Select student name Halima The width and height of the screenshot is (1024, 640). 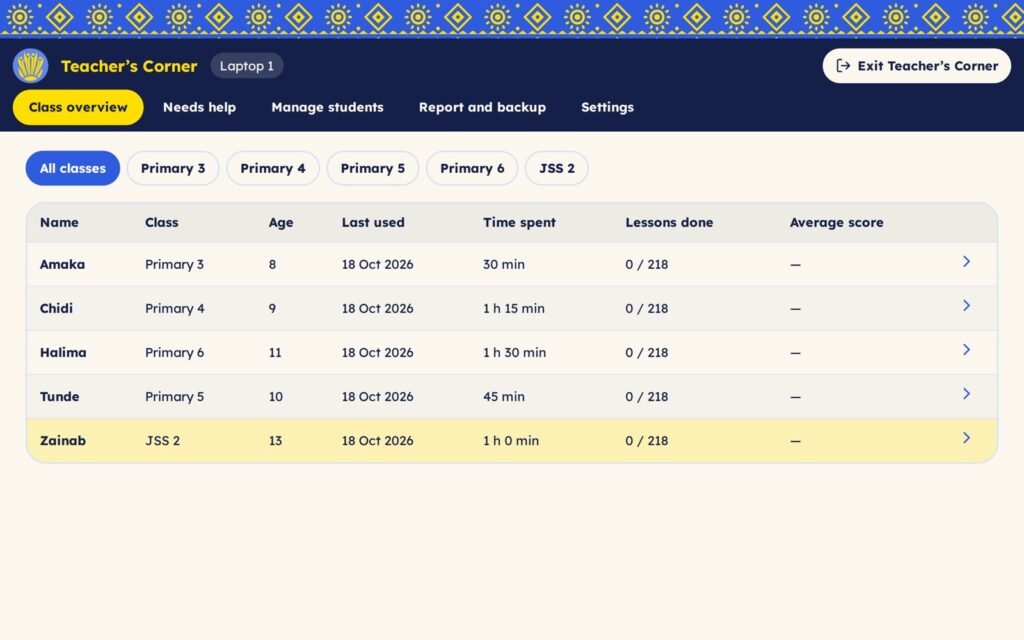pos(63,353)
